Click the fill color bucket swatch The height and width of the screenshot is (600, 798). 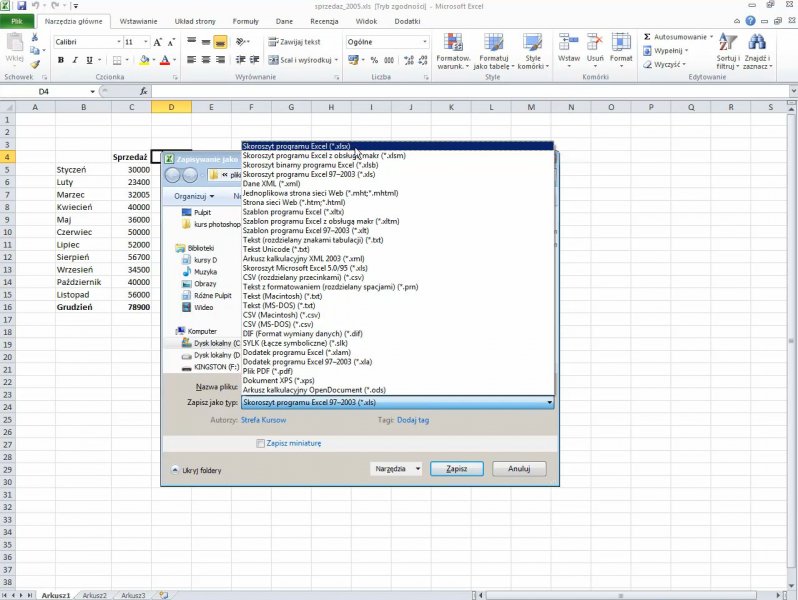[144, 60]
